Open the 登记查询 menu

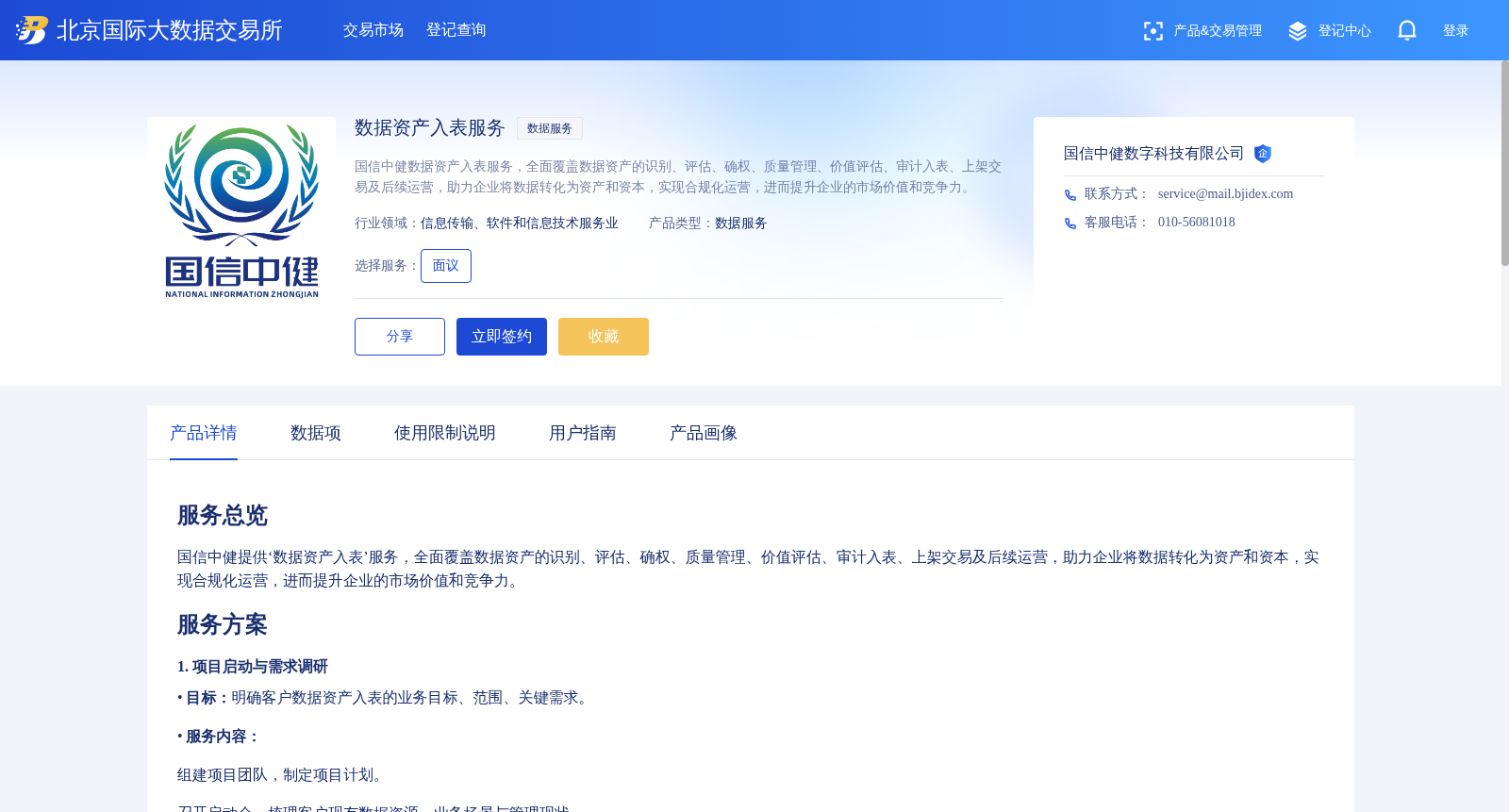pyautogui.click(x=456, y=30)
